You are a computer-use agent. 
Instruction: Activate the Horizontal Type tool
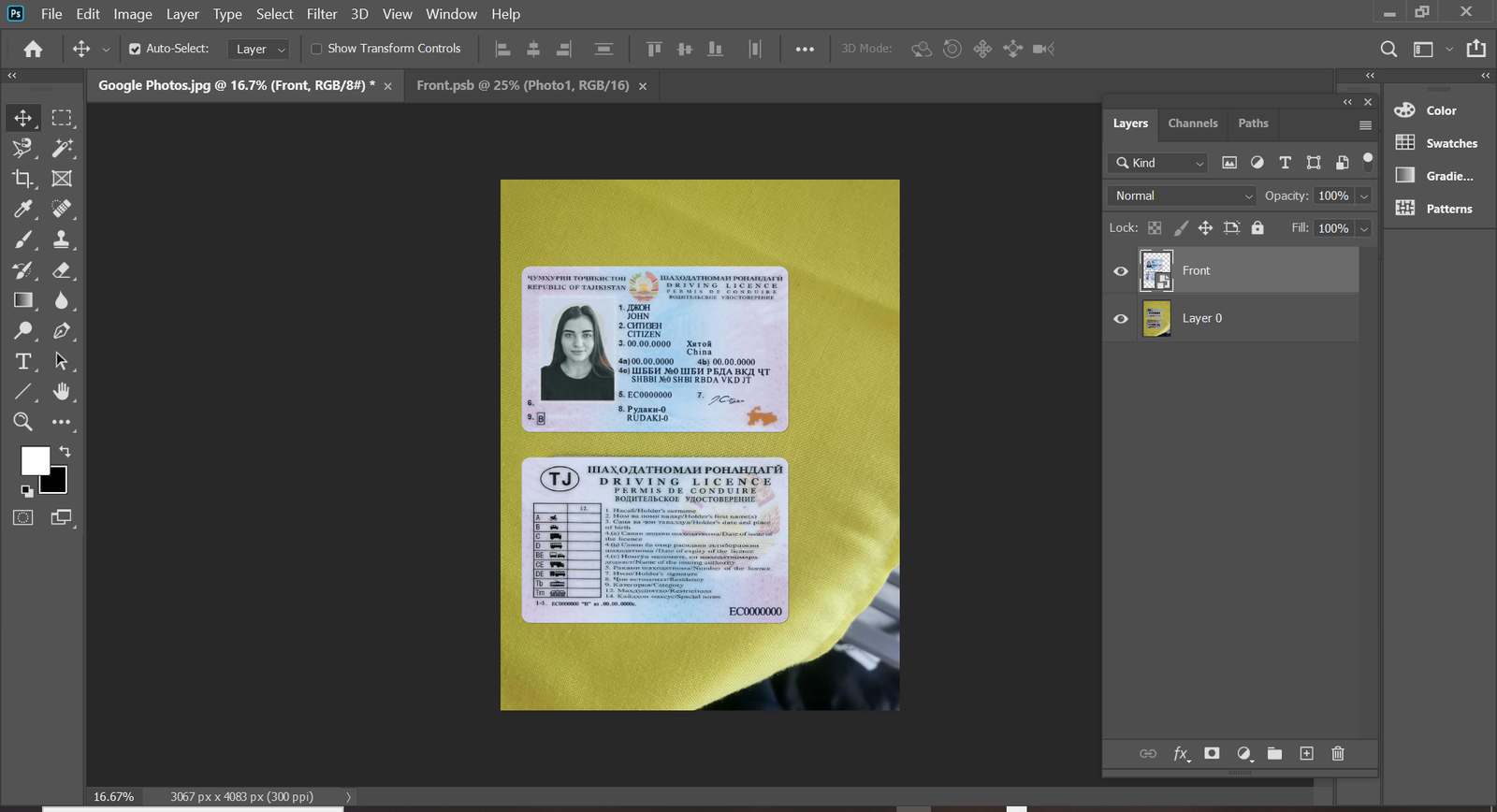[22, 361]
